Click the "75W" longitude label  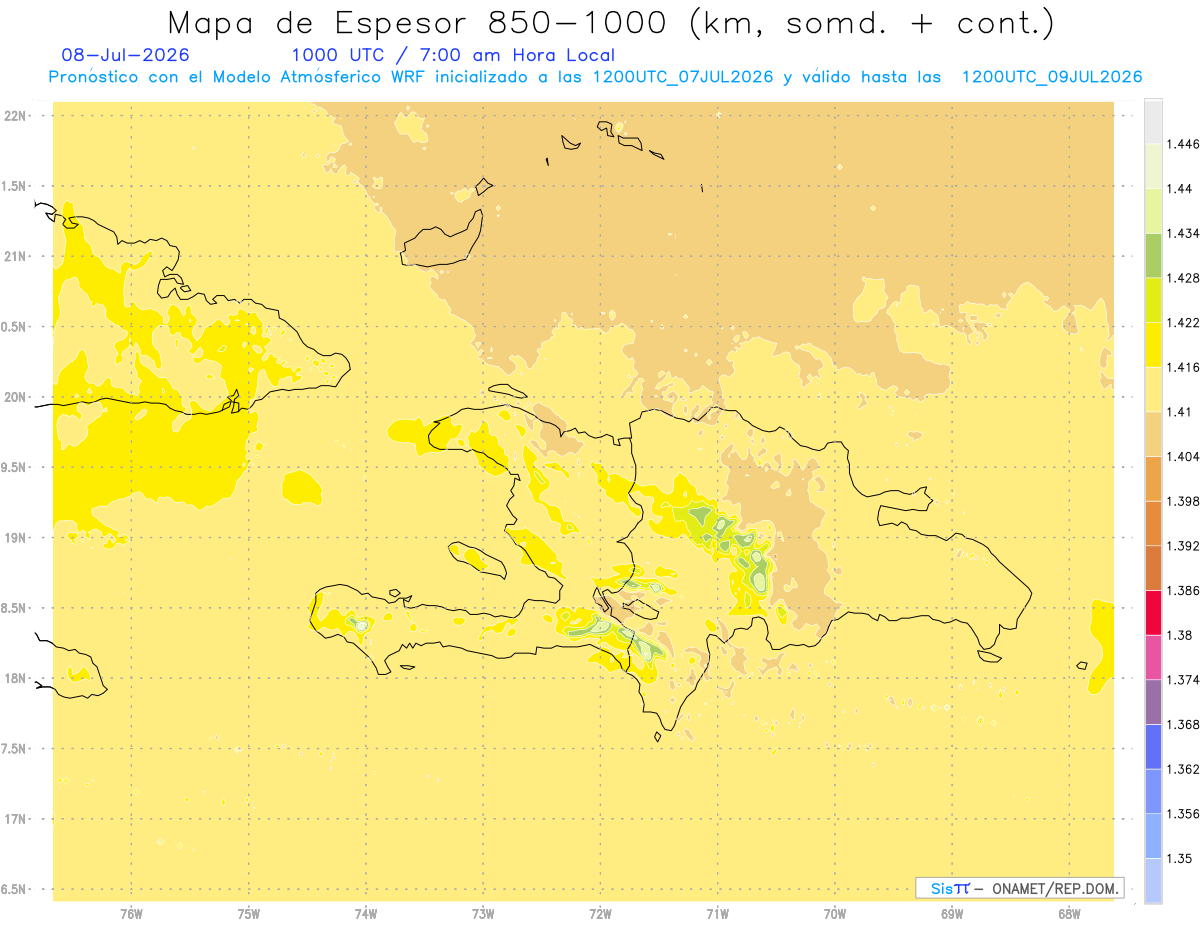pyautogui.click(x=249, y=914)
